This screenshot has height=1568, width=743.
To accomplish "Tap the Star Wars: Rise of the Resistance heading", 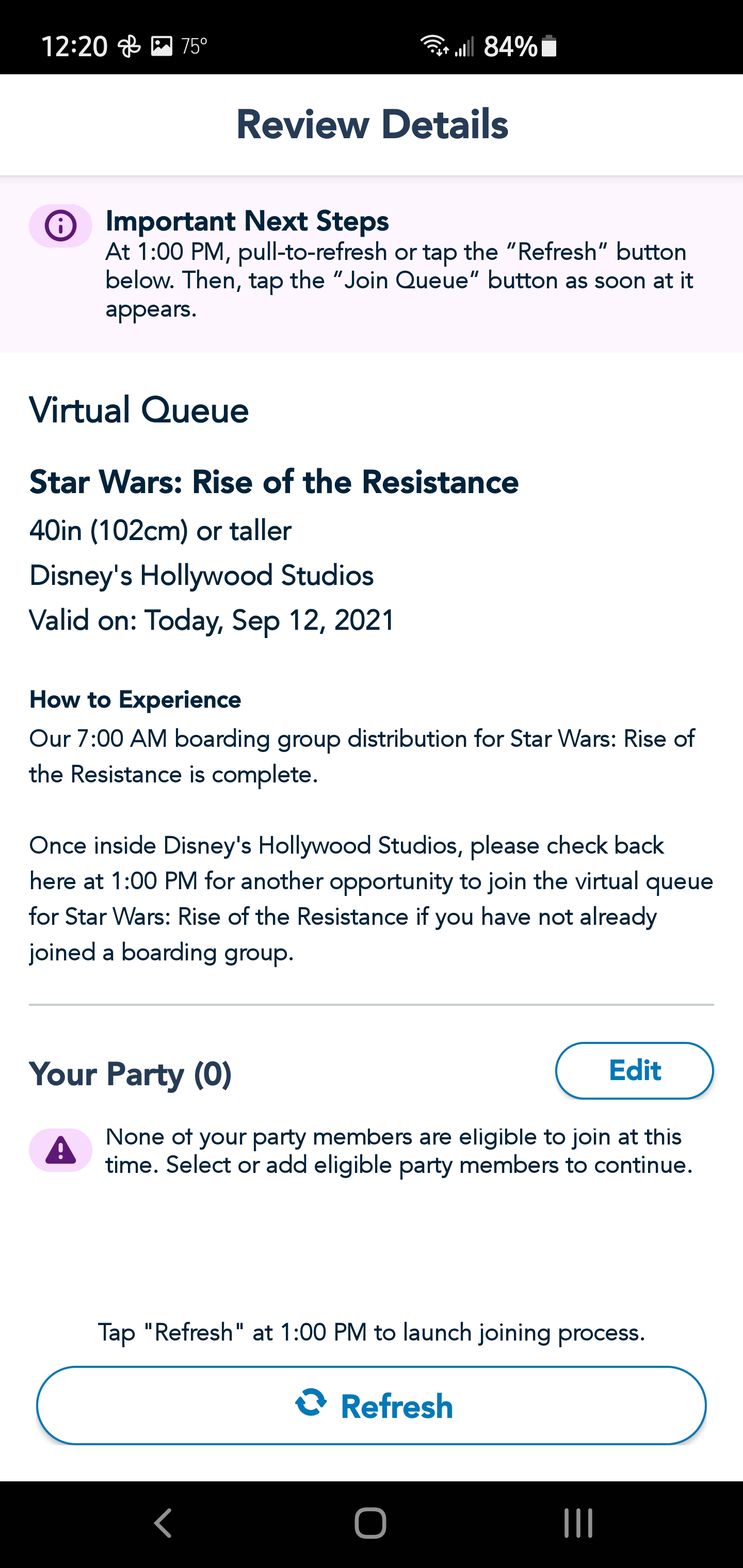I will click(x=274, y=482).
